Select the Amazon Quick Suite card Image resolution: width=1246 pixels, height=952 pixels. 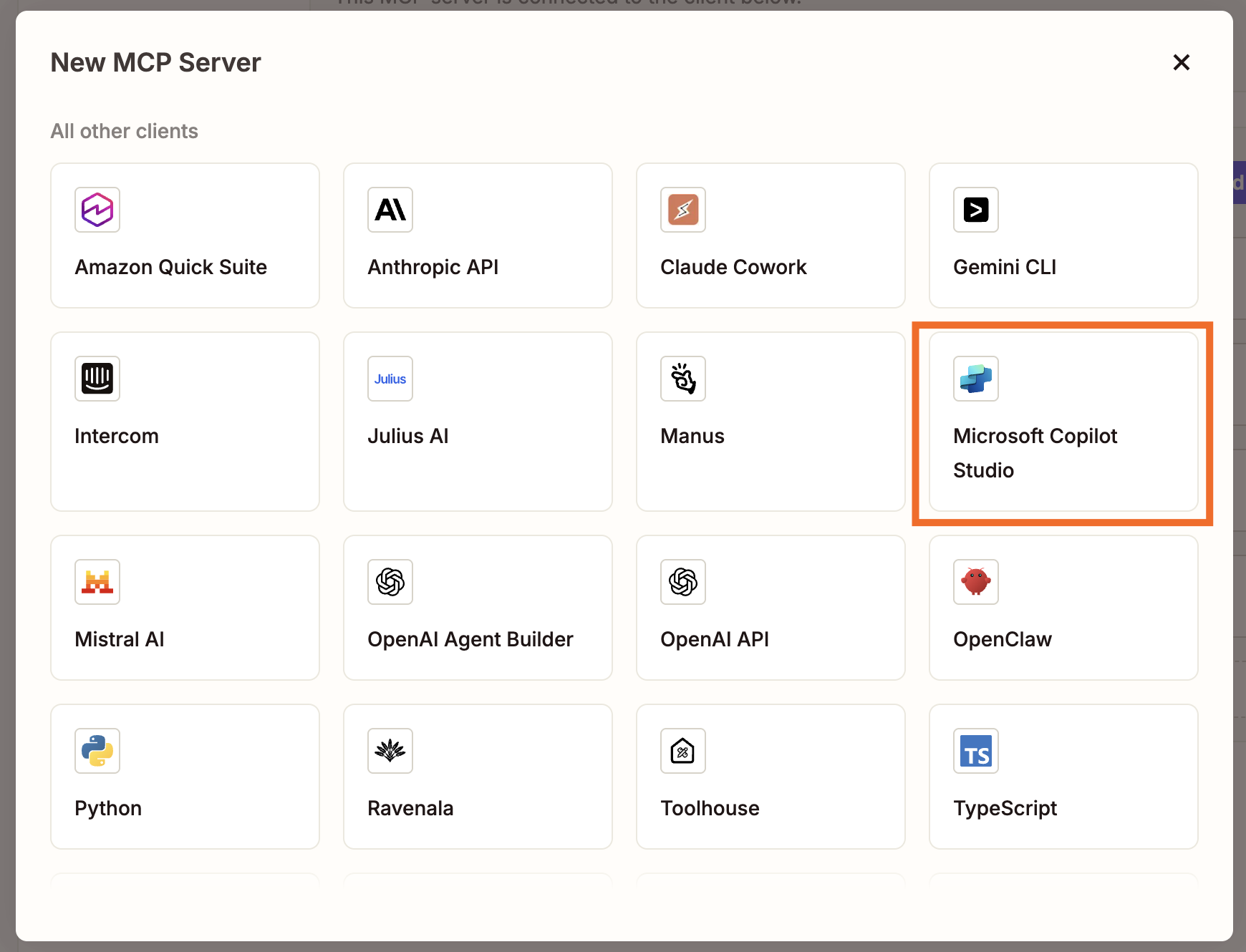(184, 235)
